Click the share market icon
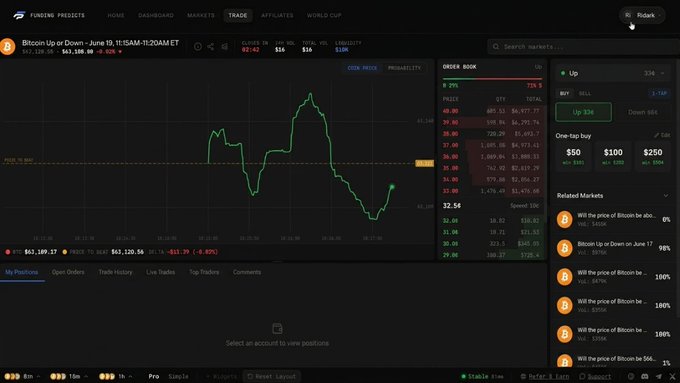Viewport: 680px width, 383px height. 211,46
